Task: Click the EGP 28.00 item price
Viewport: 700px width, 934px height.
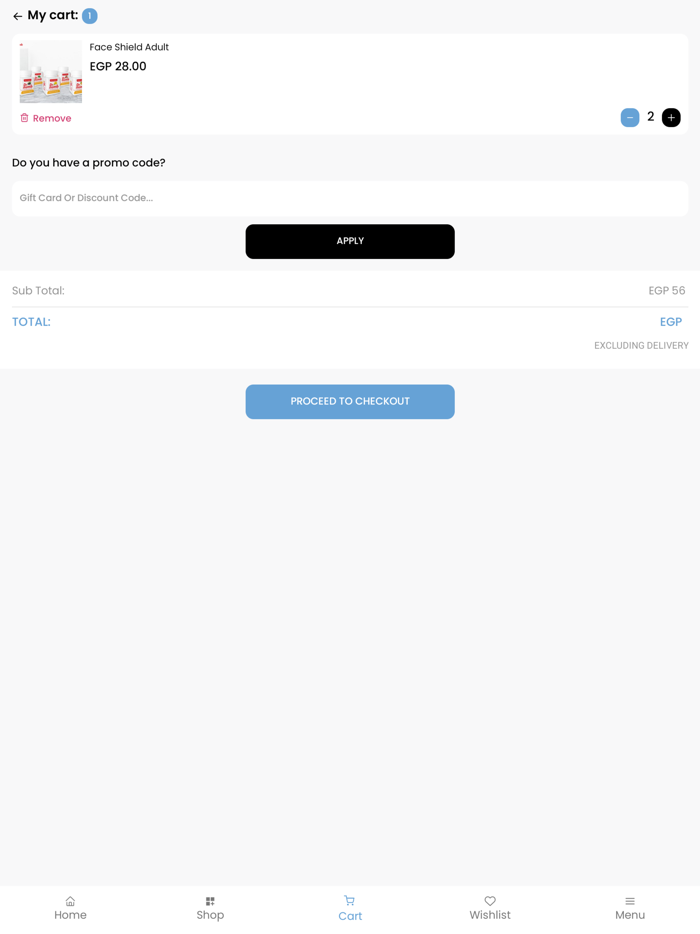Action: coord(118,66)
